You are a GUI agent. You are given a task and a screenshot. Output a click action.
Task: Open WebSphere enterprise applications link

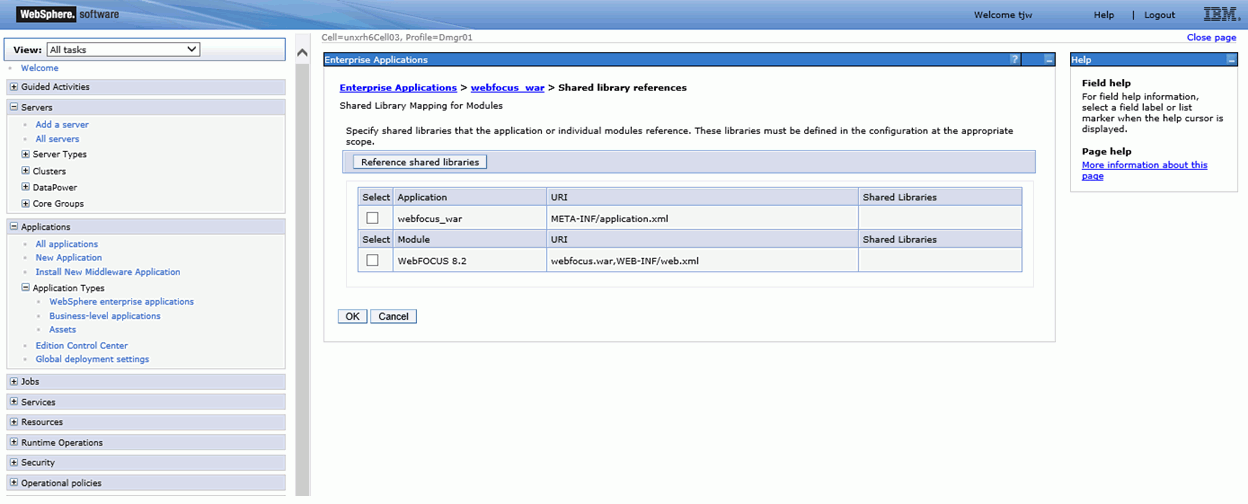pos(122,301)
